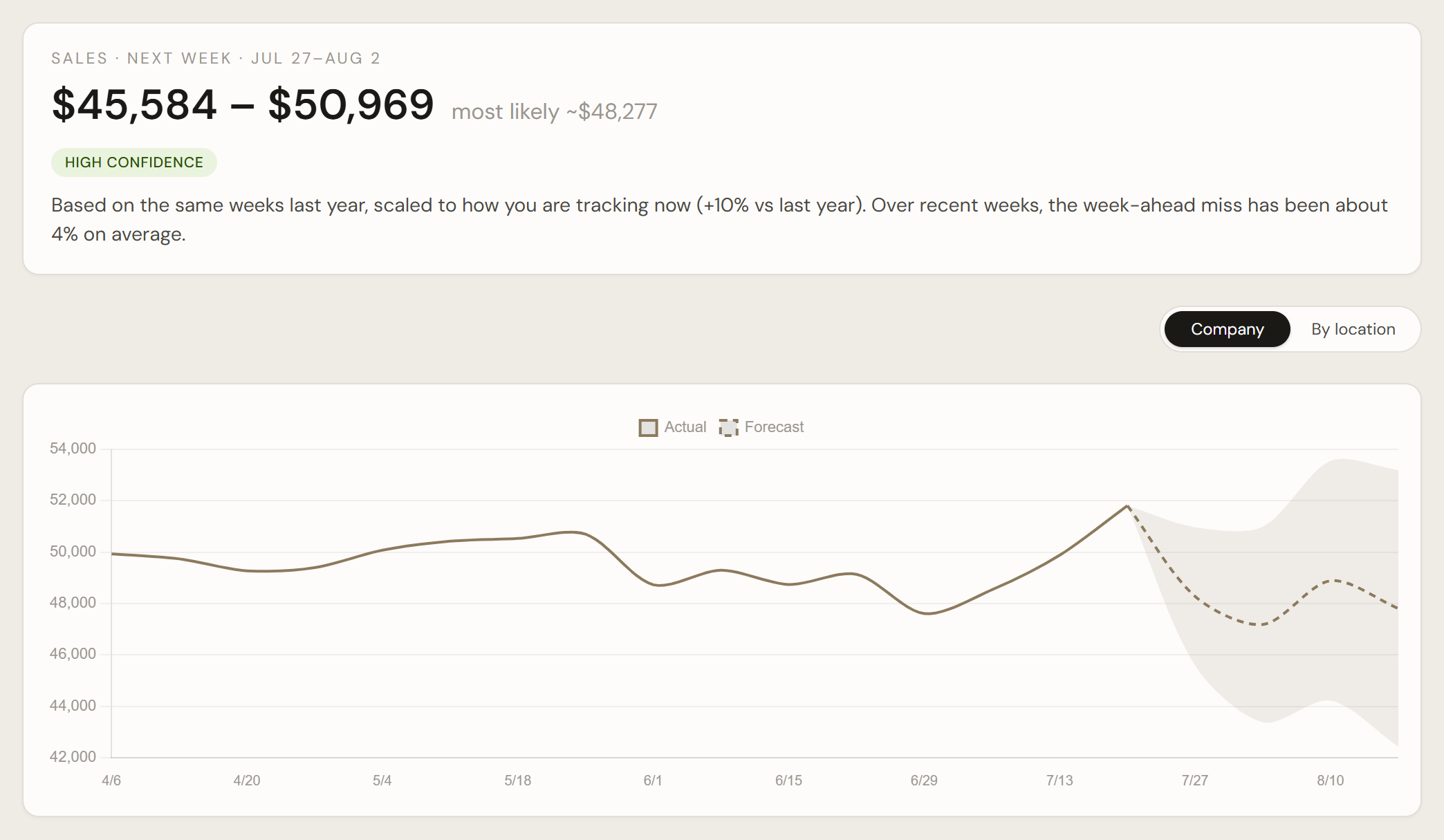Click the HIGH CONFIDENCE badge
1444x840 pixels.
(133, 162)
